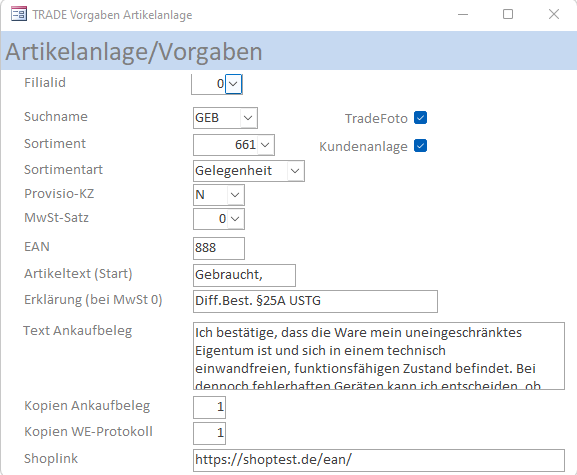The width and height of the screenshot is (577, 475).
Task: Click the Erklärung (bei MwSt 0) field
Action: tap(315, 301)
